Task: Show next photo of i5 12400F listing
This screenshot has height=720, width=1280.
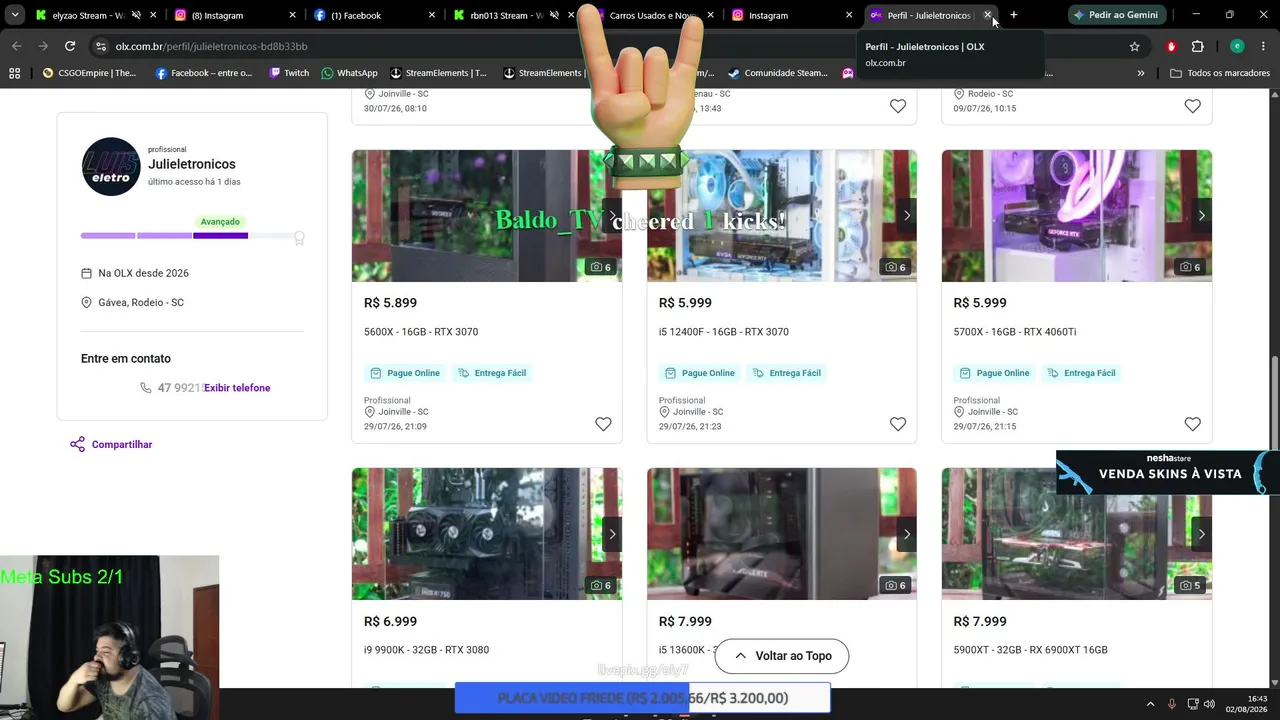Action: click(907, 216)
